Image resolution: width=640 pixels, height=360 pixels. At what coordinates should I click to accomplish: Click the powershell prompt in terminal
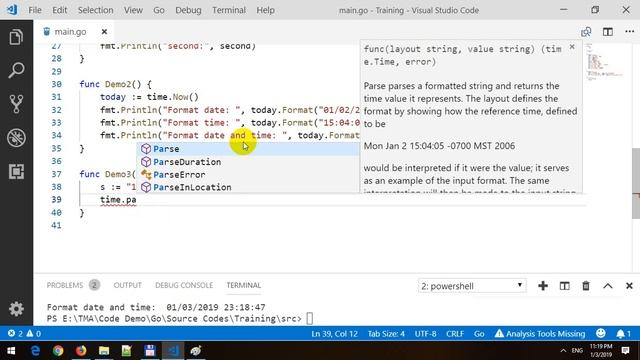tap(174, 318)
